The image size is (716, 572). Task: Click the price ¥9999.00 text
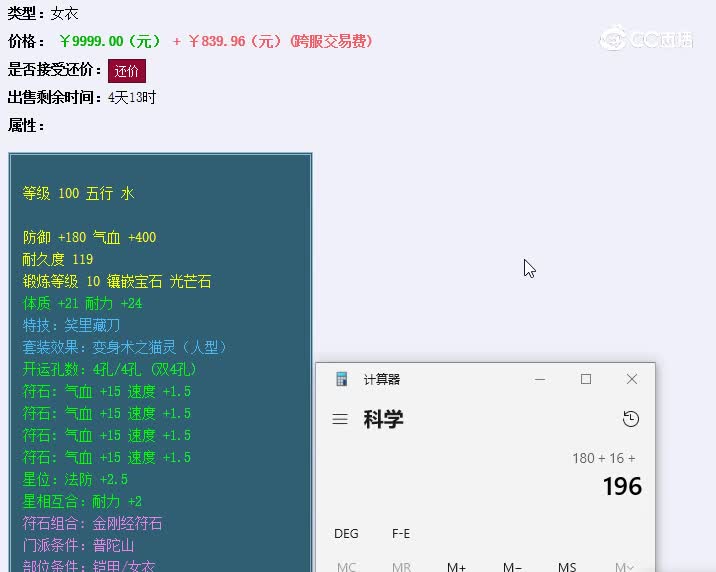110,41
